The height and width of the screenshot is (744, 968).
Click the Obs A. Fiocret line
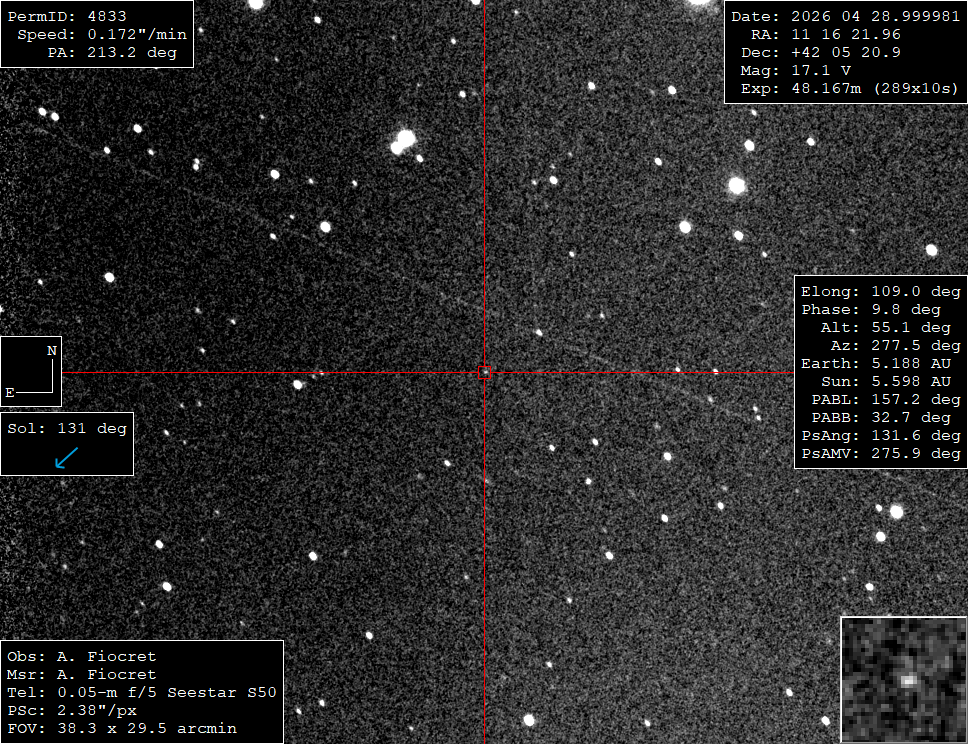(81, 656)
